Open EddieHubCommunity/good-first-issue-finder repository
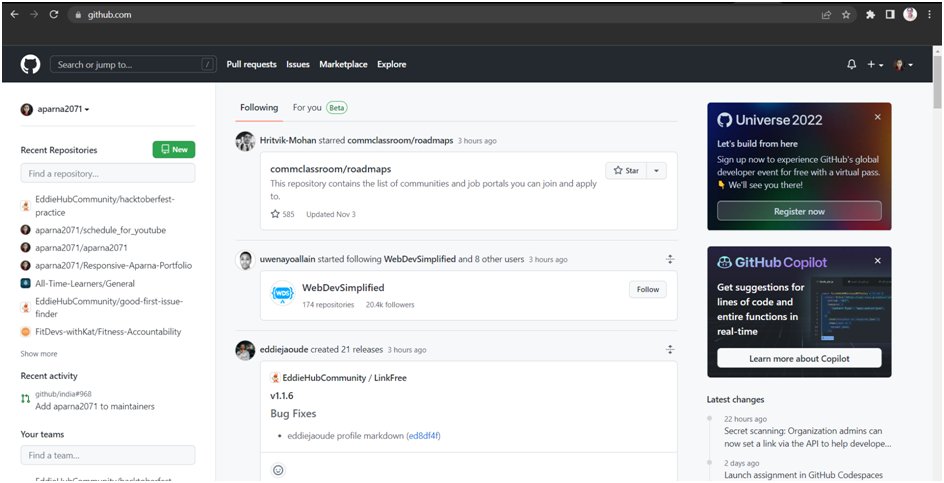This screenshot has width=944, height=483. pyautogui.click(x=109, y=308)
